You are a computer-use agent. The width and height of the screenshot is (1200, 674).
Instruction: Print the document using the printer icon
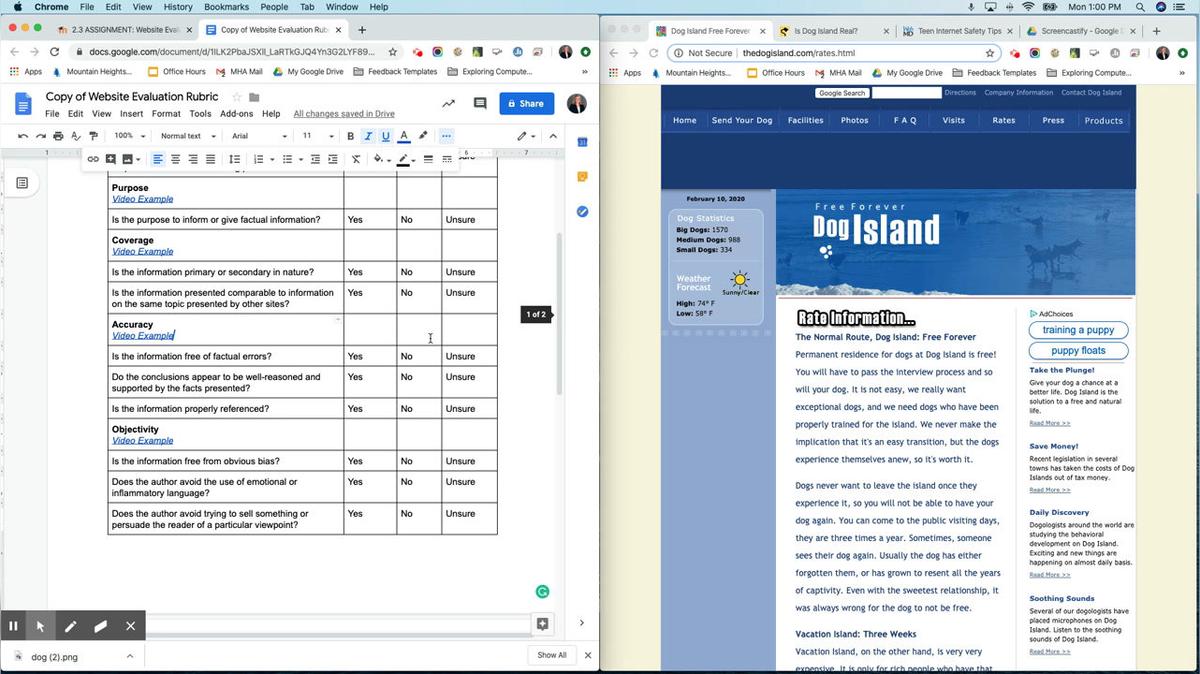58,136
